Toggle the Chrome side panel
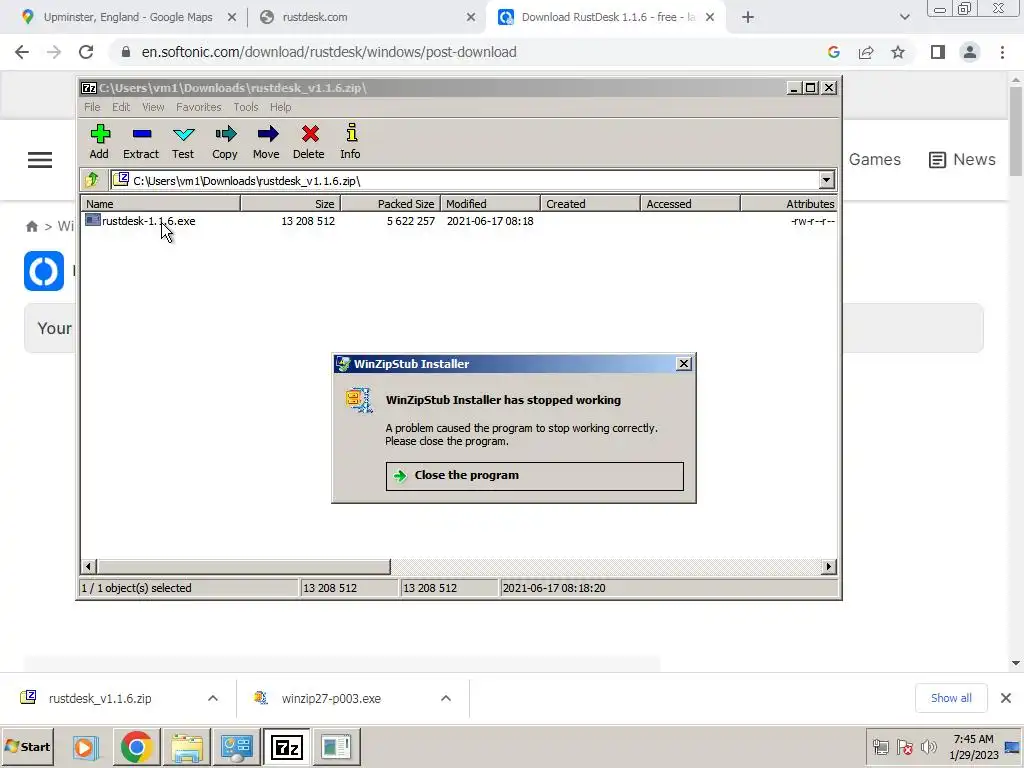The image size is (1024, 768). (x=938, y=52)
